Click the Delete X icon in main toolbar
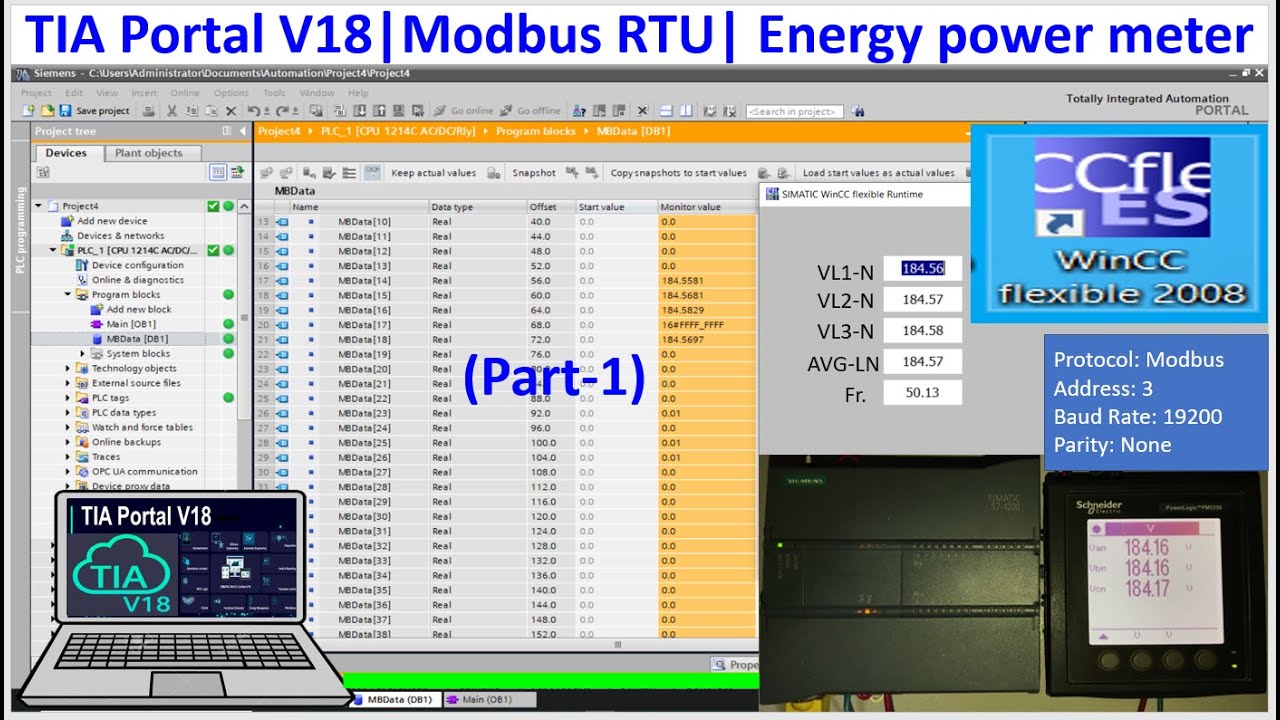The width and height of the screenshot is (1280, 720). tap(231, 111)
